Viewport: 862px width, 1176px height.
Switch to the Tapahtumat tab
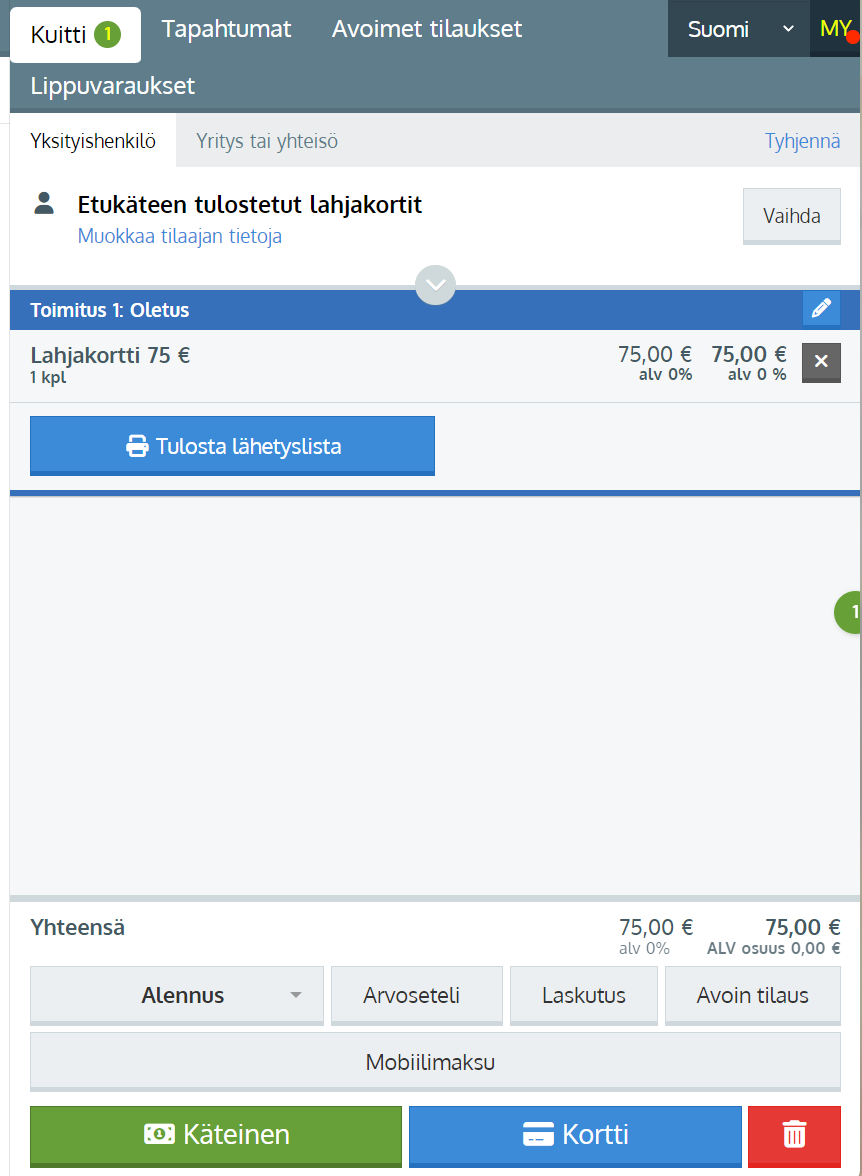point(226,29)
